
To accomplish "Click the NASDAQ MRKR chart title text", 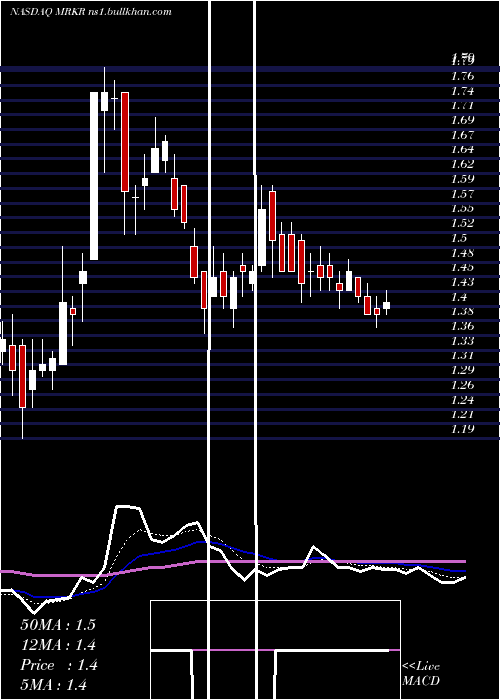I will coord(91,12).
